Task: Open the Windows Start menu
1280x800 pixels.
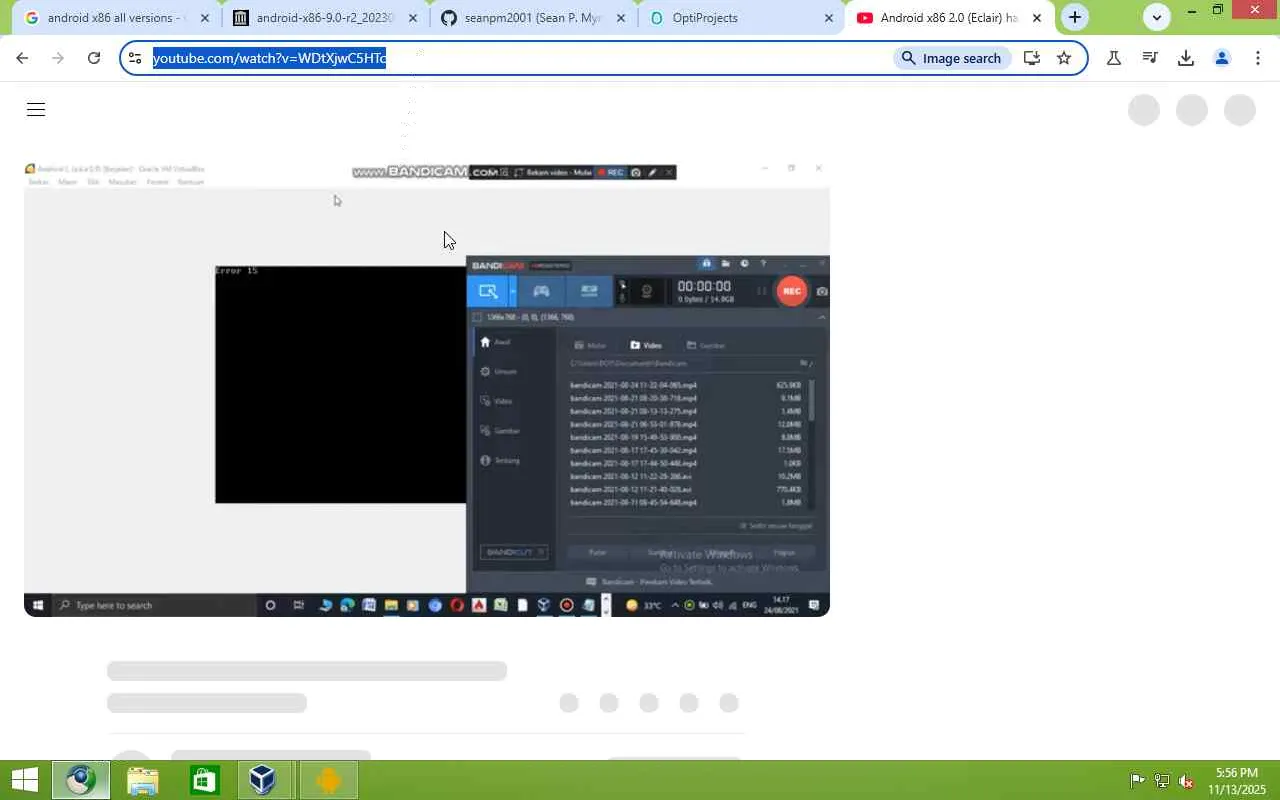Action: 25,780
